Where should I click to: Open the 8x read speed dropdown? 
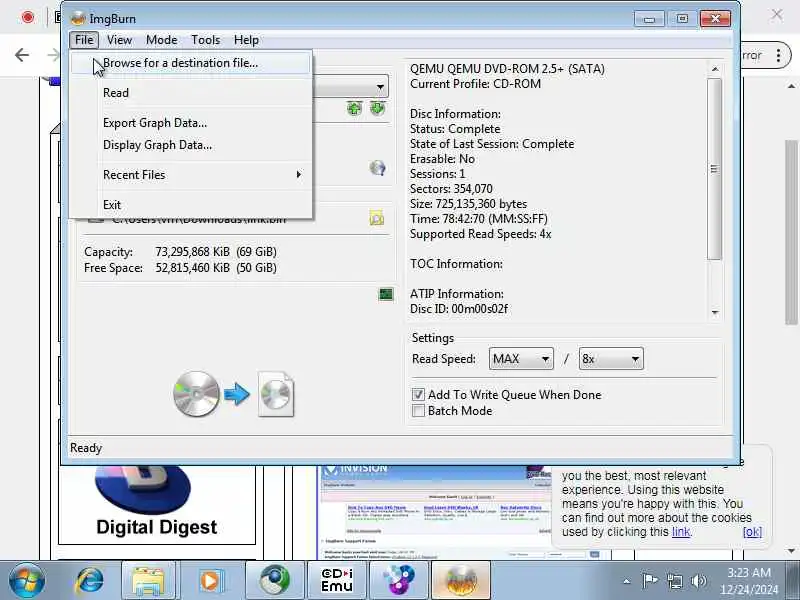point(611,359)
